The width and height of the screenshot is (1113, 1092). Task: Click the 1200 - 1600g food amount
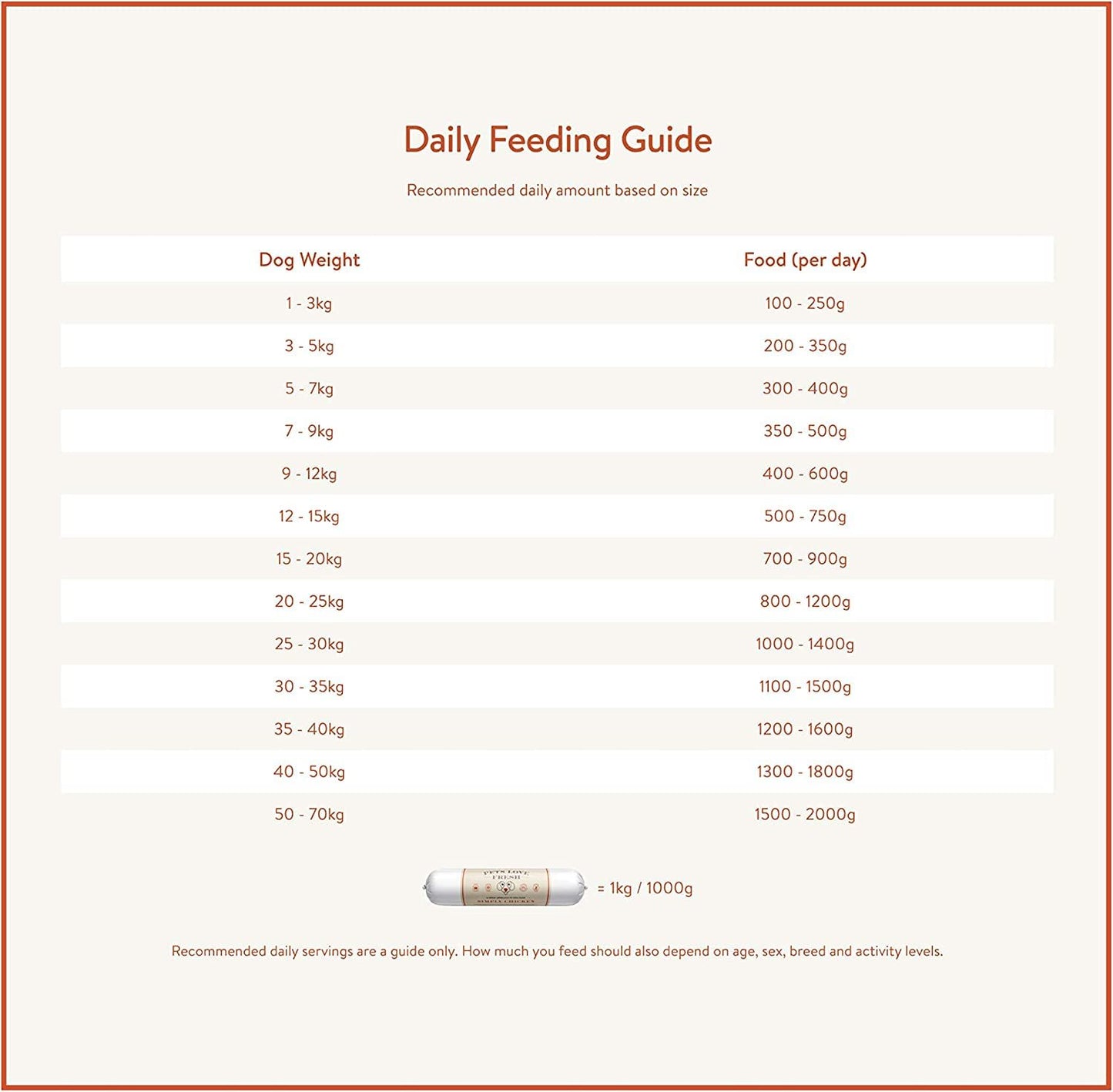coord(805,729)
